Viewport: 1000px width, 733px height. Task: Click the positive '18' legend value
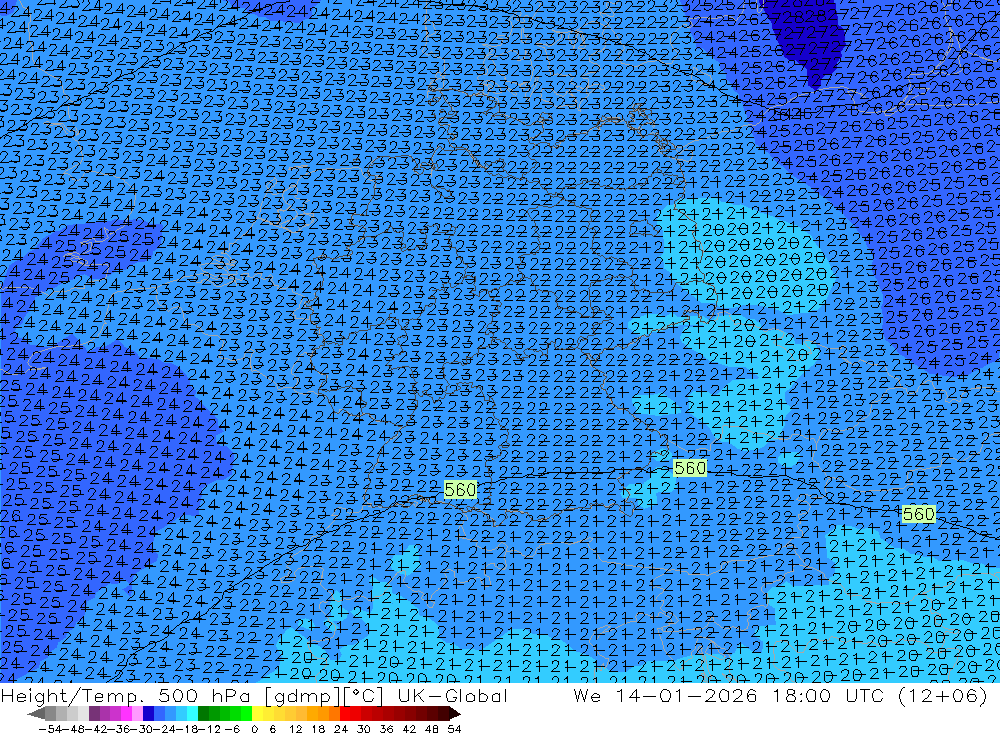pyautogui.click(x=318, y=729)
